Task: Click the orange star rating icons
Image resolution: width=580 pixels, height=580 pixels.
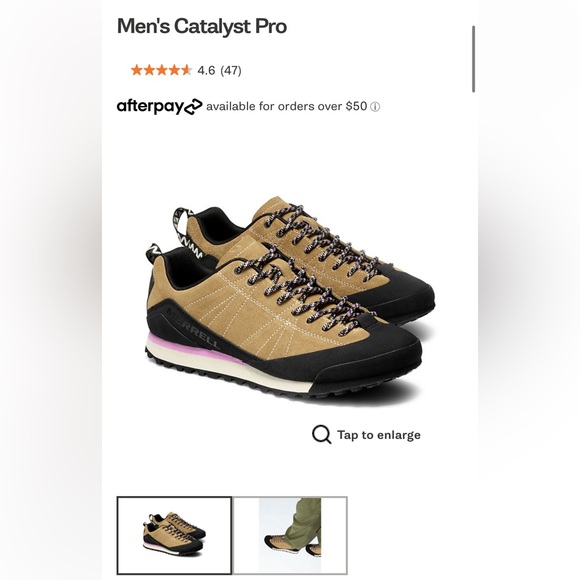Action: click(161, 70)
